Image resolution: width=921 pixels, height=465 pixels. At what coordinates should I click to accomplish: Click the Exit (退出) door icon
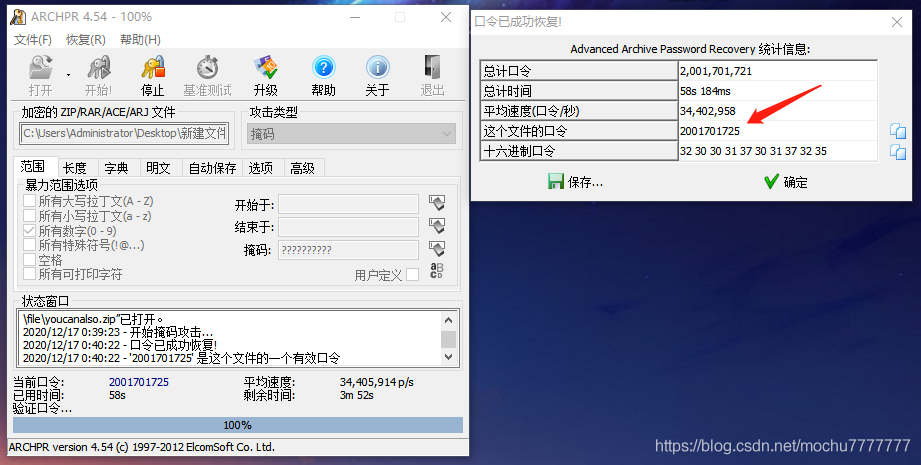432,68
